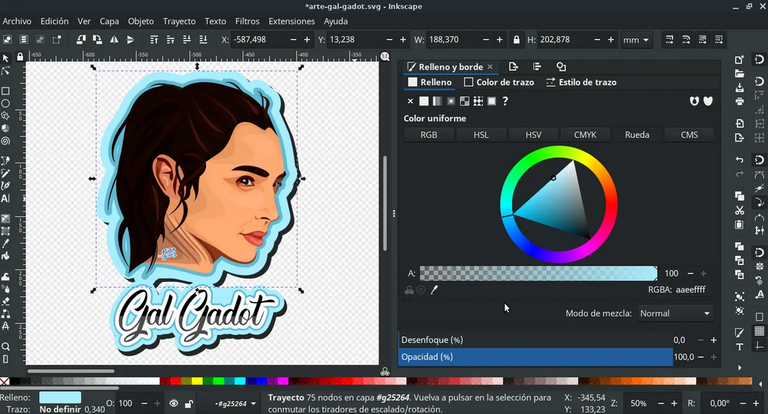This screenshot has width=768, height=414.
Task: Select the Rueda color mode button
Action: (637, 135)
